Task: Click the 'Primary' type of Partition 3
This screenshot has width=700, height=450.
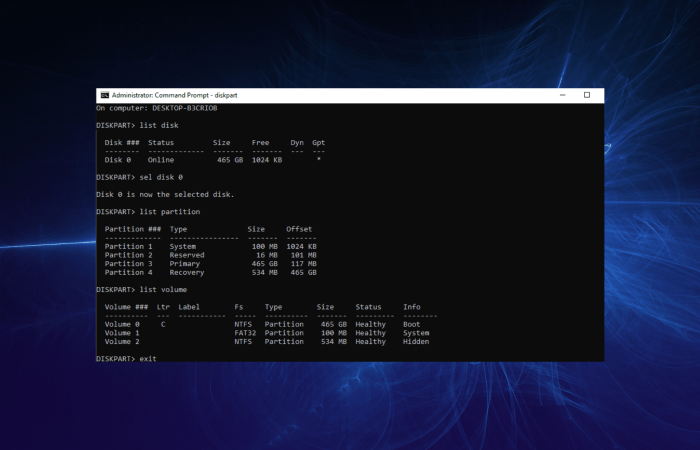Action: tap(184, 264)
